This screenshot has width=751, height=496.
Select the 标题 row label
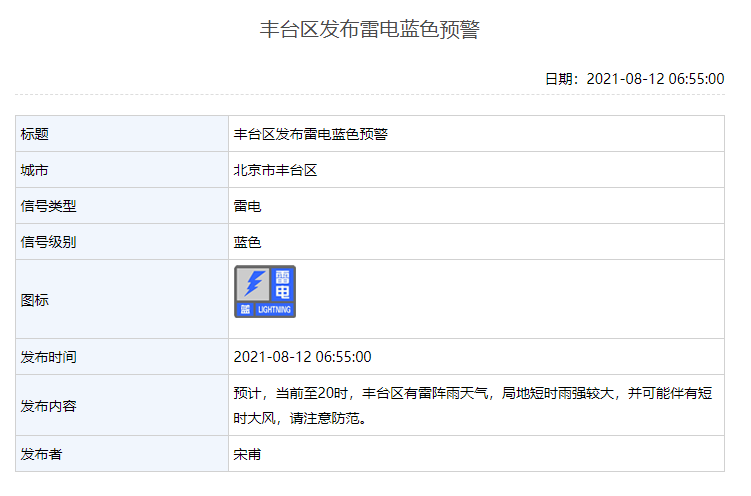pyautogui.click(x=35, y=134)
